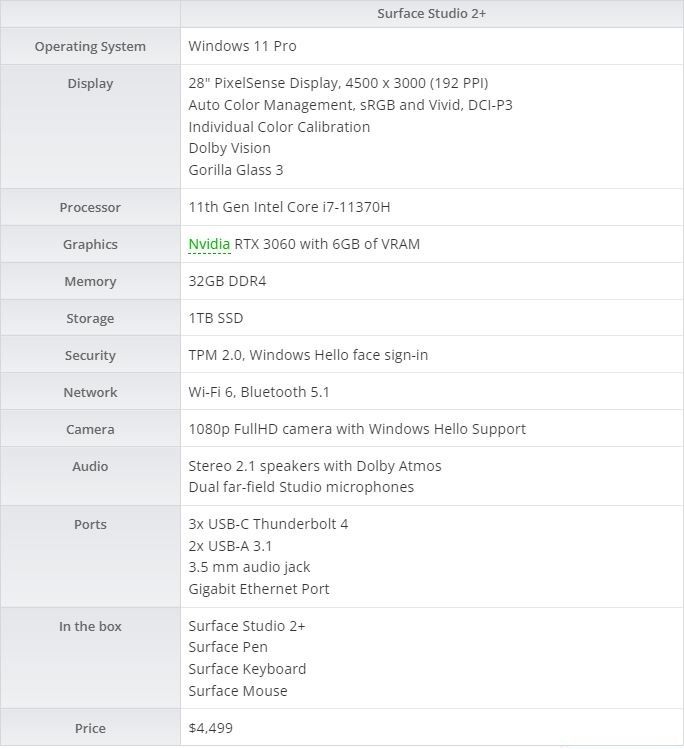Click the Operating System row label
The height and width of the screenshot is (749, 684).
[90, 46]
